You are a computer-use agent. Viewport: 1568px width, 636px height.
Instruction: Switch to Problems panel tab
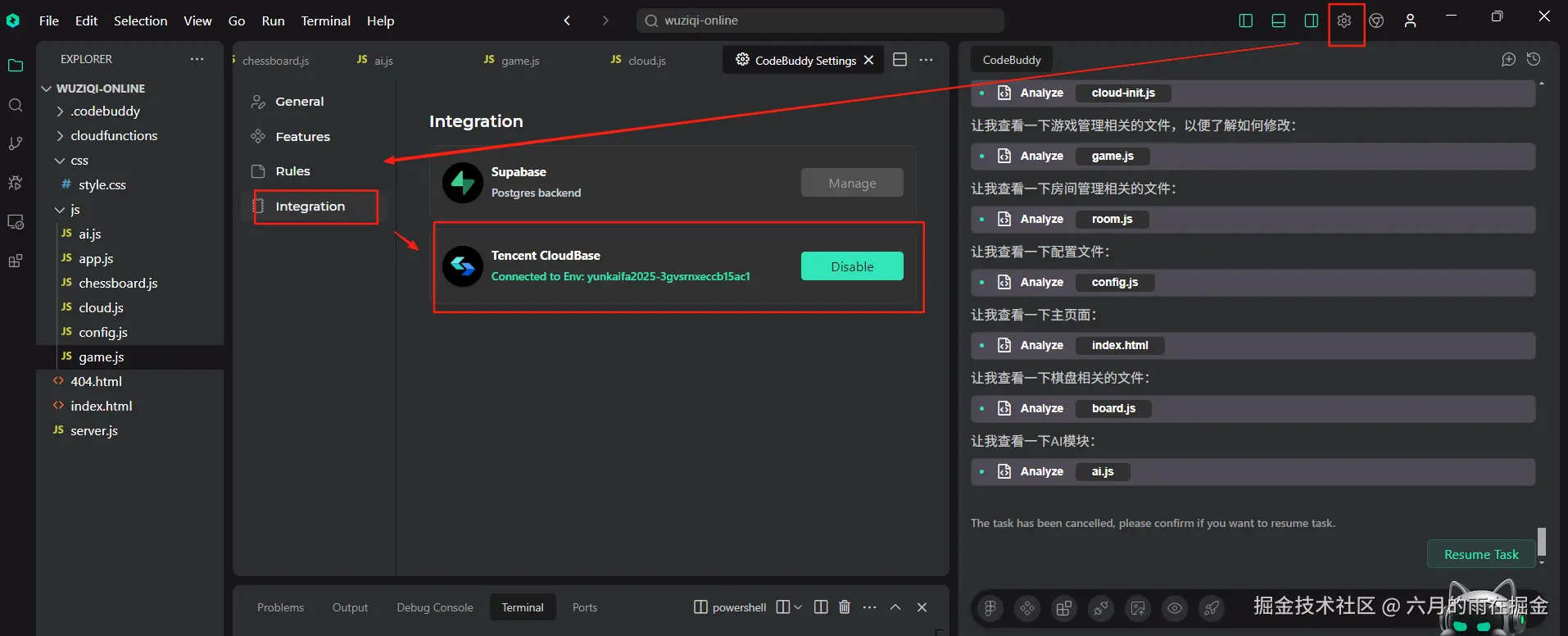pyautogui.click(x=280, y=607)
